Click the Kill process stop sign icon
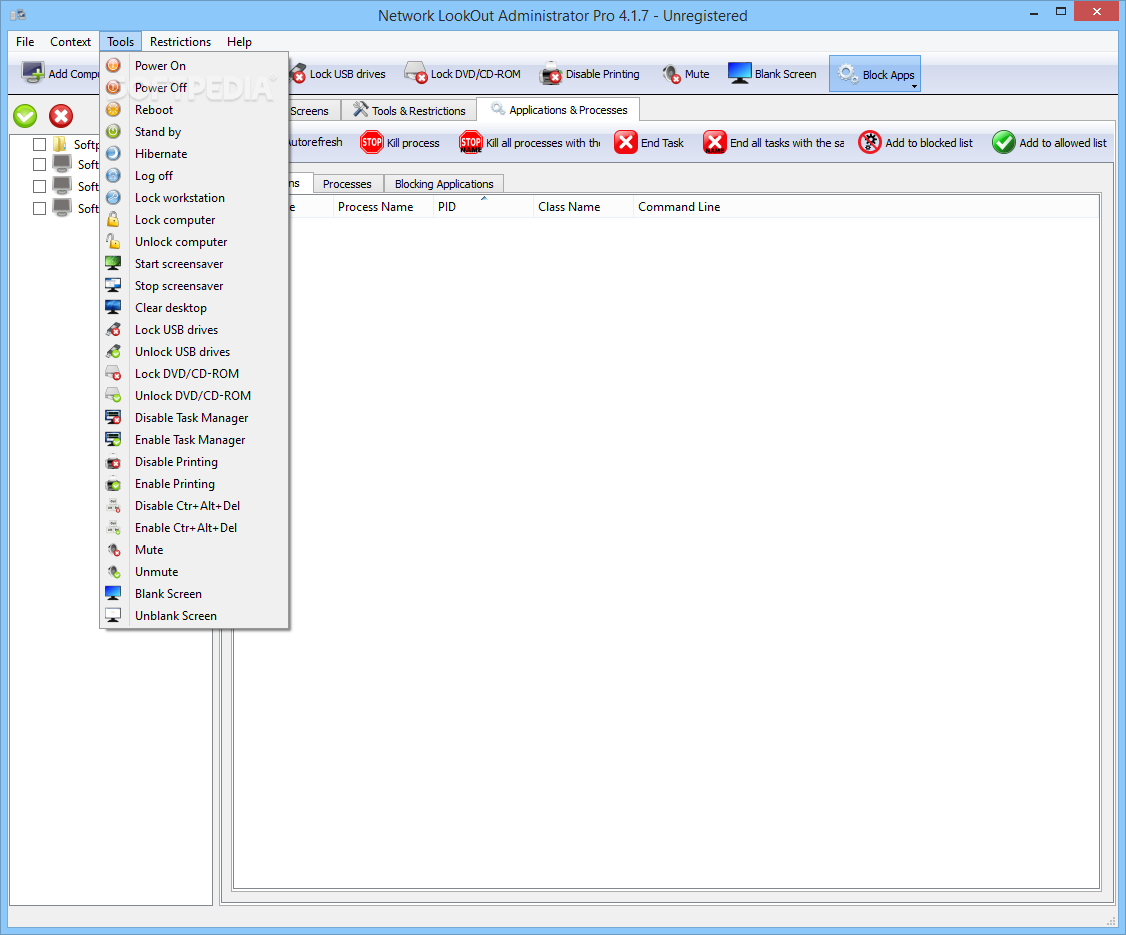The height and width of the screenshot is (935, 1126). [x=372, y=142]
